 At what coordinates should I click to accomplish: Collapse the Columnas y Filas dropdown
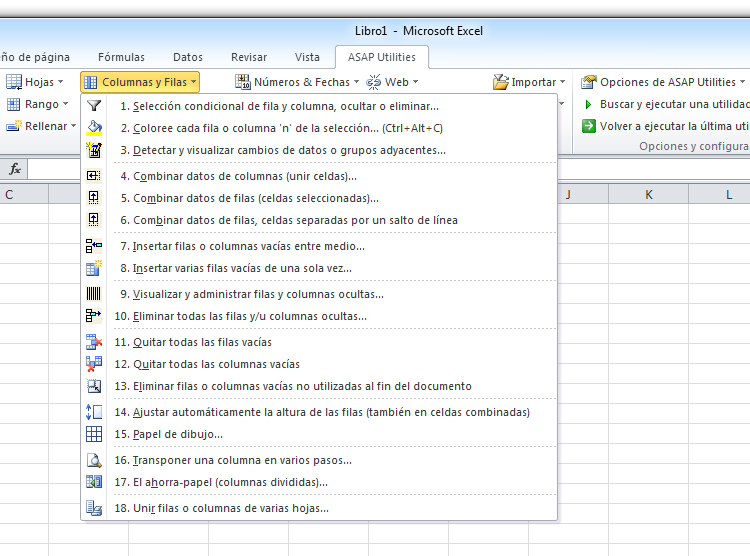(140, 82)
